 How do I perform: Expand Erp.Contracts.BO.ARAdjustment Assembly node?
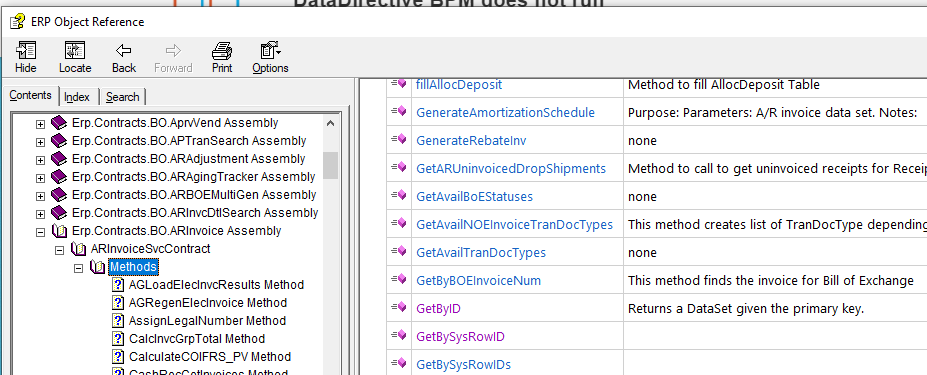click(40, 160)
